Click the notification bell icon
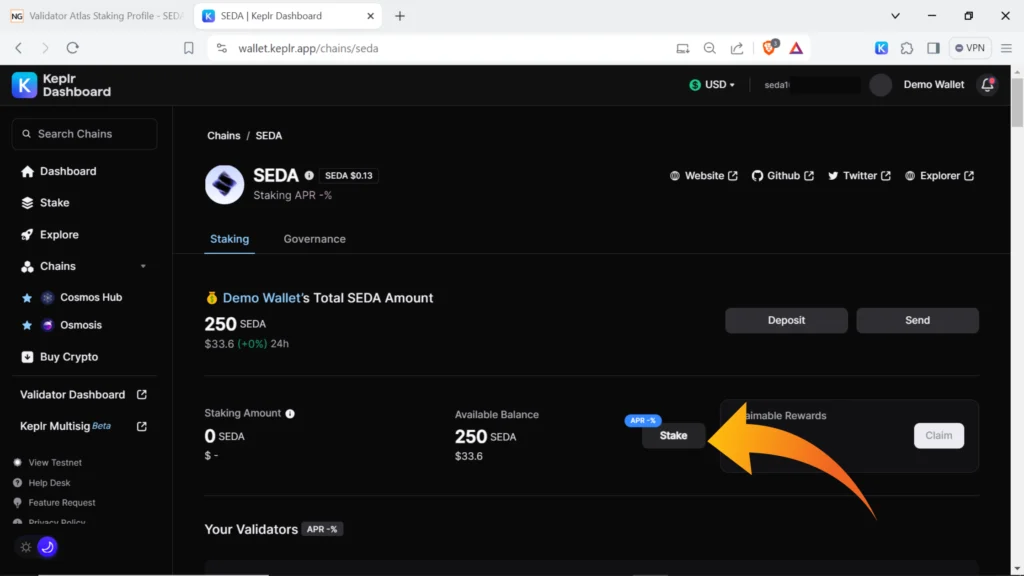The width and height of the screenshot is (1024, 576). click(x=988, y=85)
